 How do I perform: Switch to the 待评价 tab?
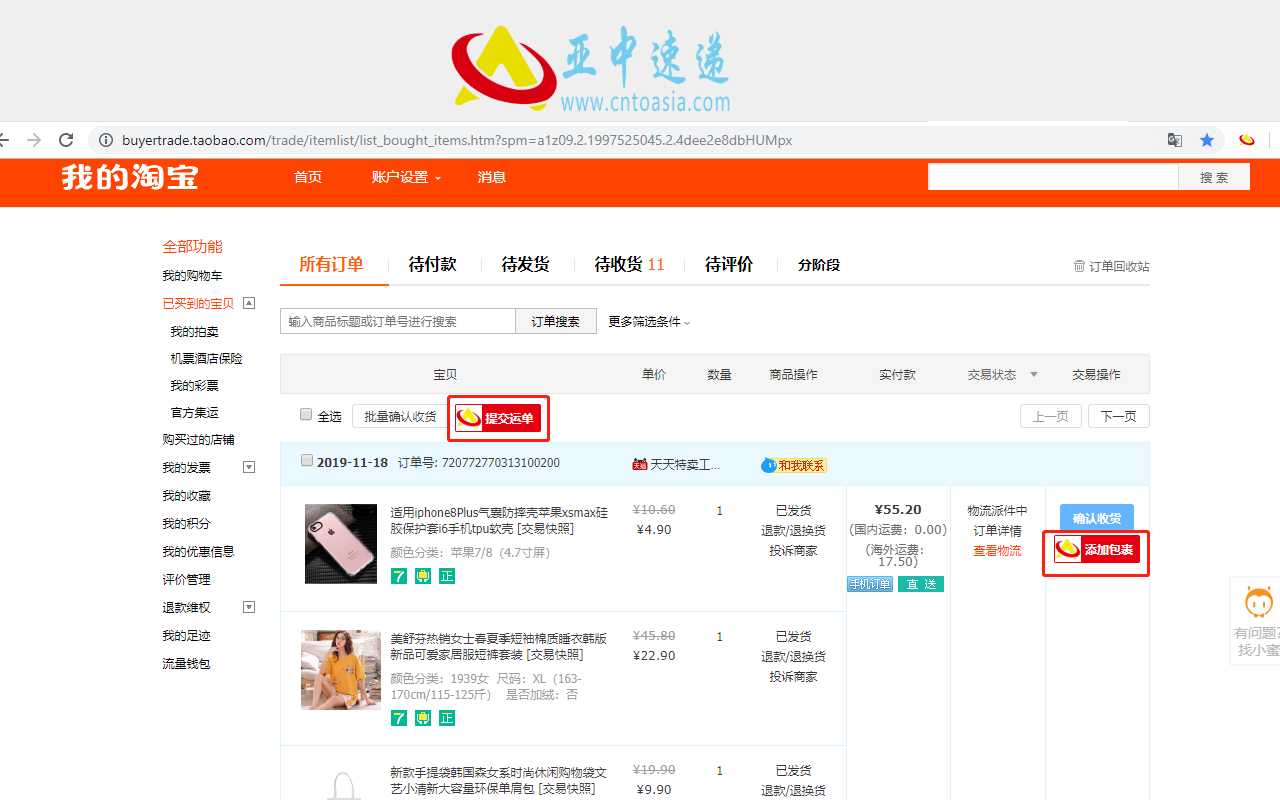pos(729,264)
